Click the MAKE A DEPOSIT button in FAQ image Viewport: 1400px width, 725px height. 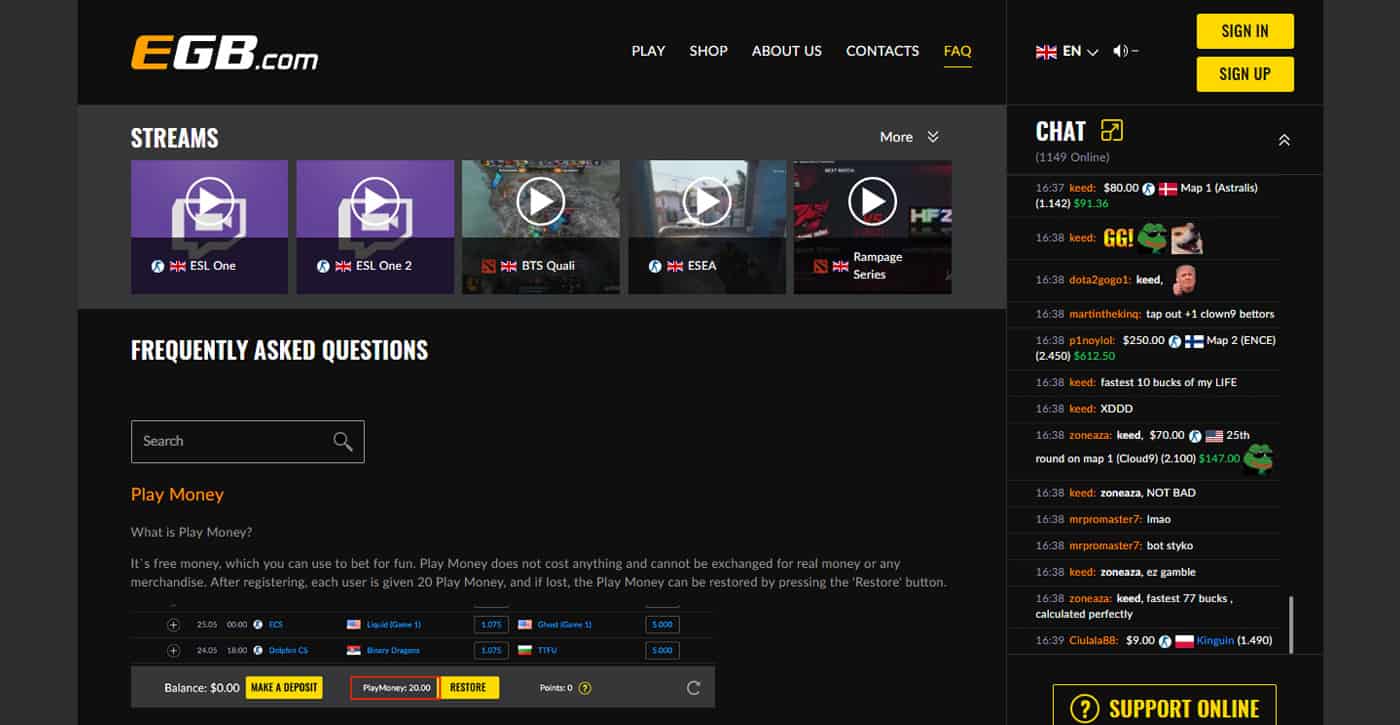tap(284, 688)
